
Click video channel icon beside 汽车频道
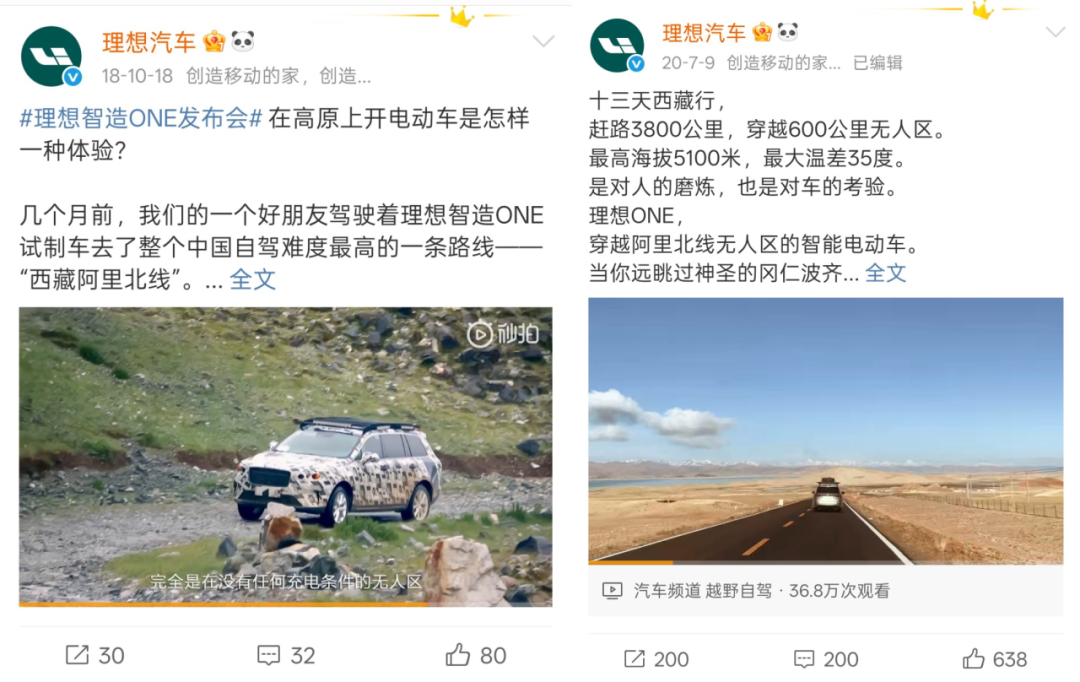[x=612, y=590]
